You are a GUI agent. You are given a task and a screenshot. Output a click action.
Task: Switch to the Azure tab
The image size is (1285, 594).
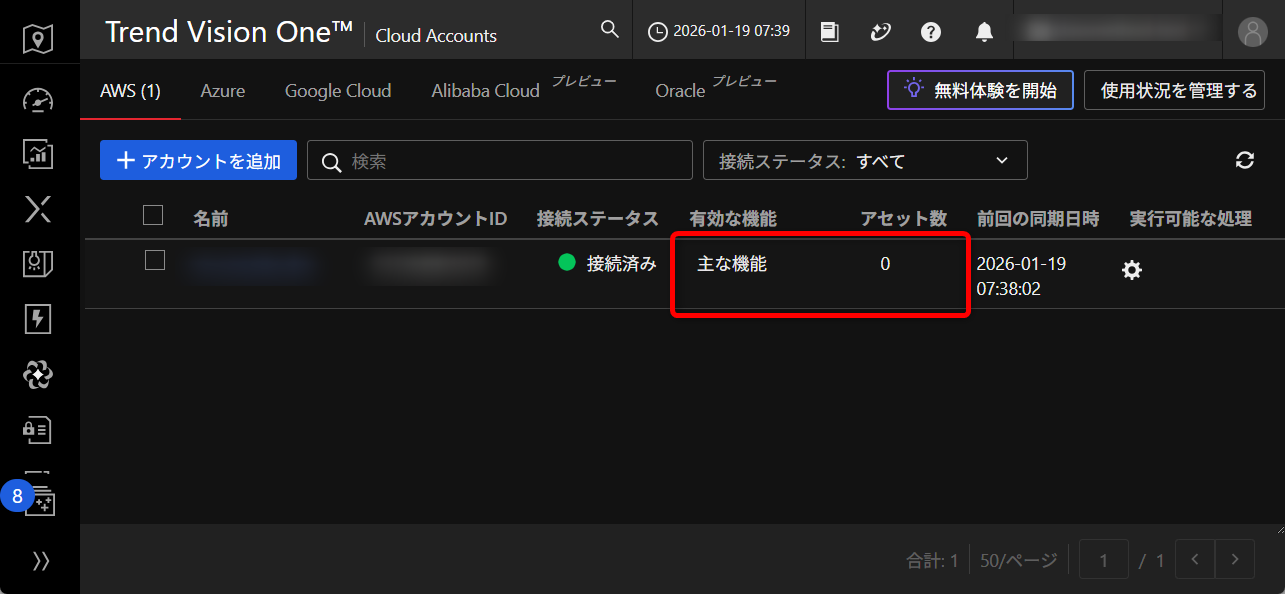tap(222, 91)
